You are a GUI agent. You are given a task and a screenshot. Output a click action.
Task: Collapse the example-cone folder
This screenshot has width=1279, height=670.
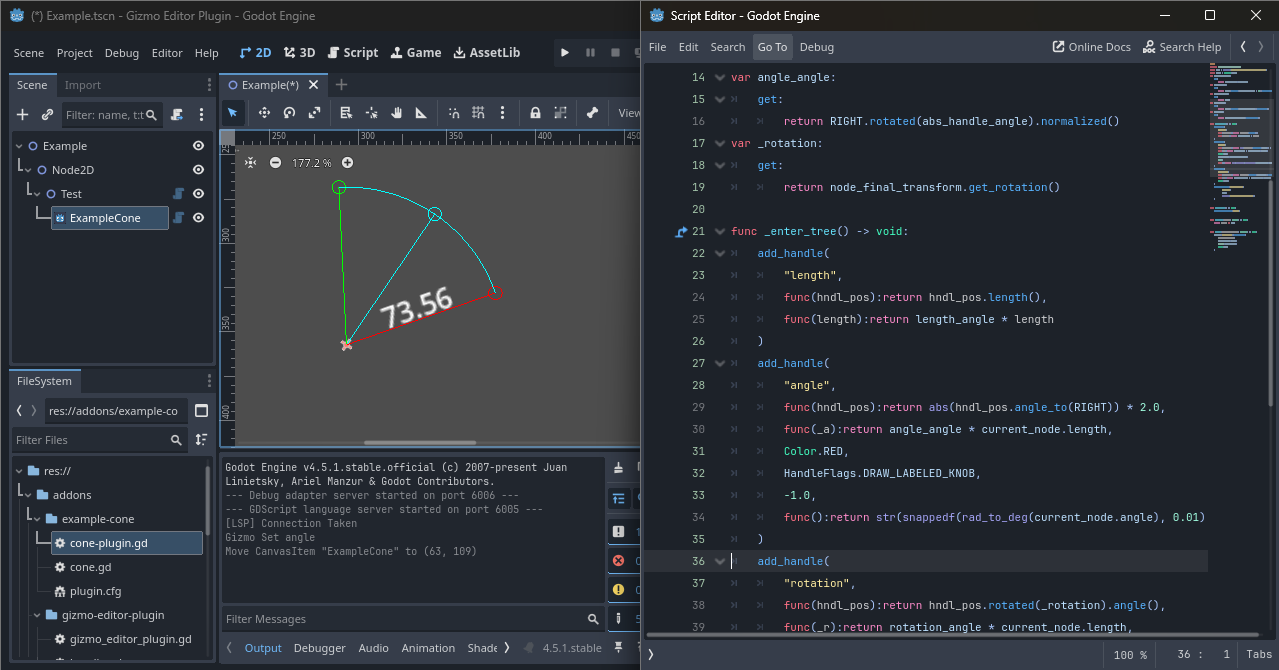37,519
